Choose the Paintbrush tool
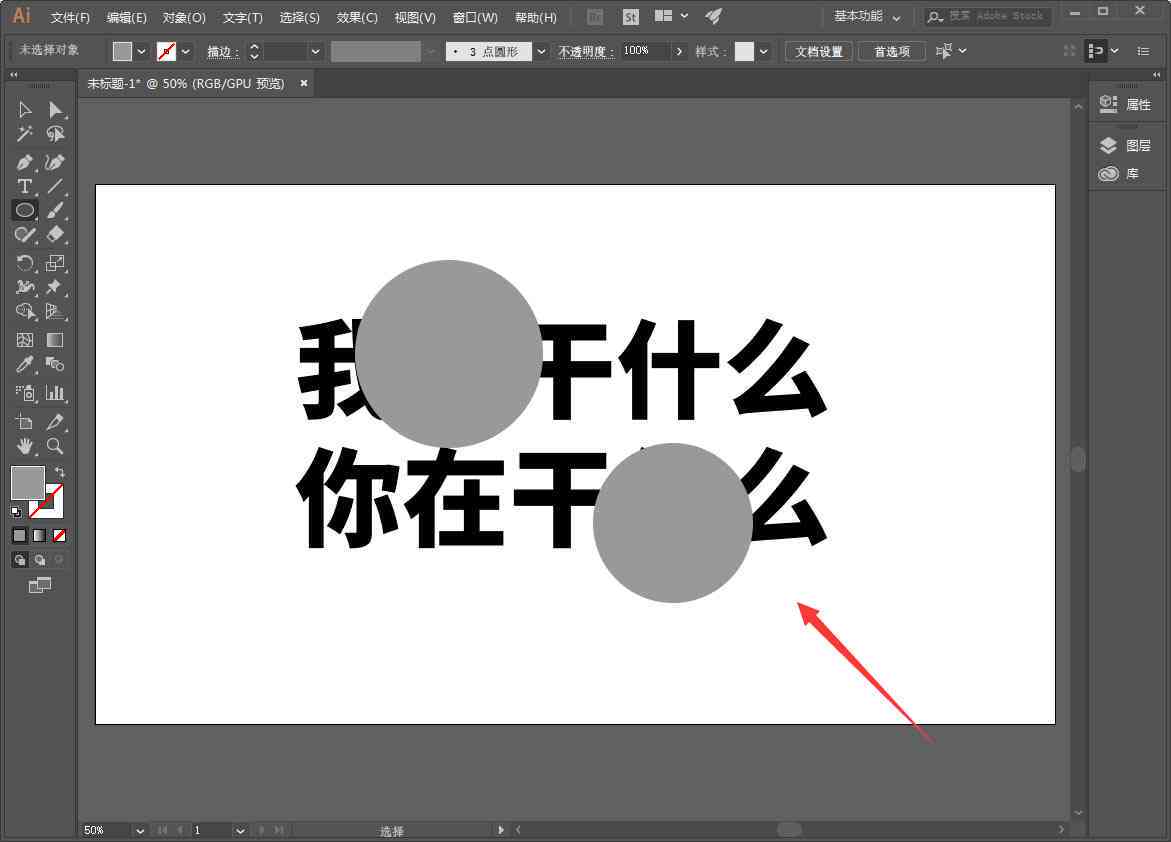Screen dimensions: 1171x842 [55, 210]
